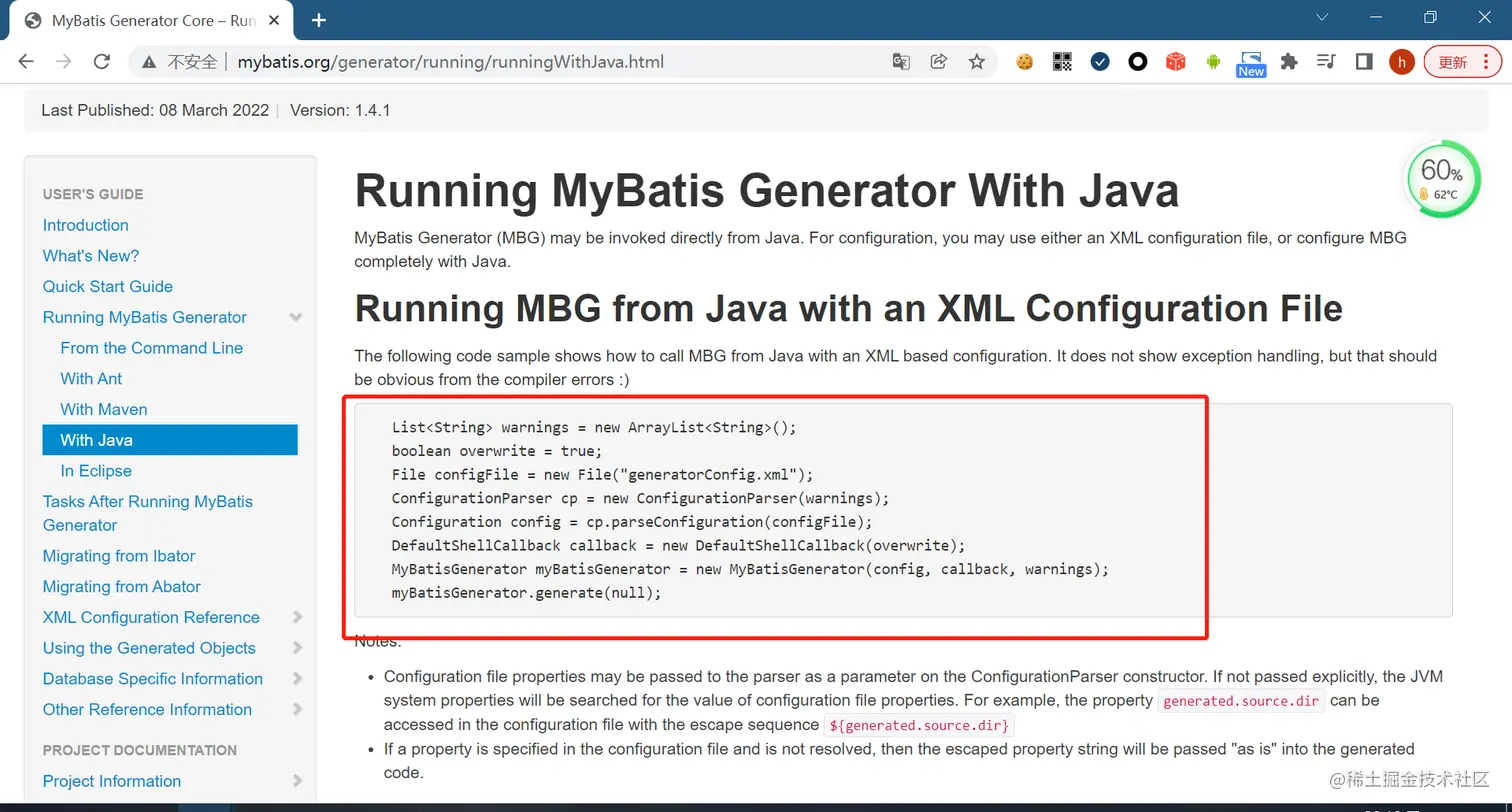Click the Version: 1.4.1 text
This screenshot has height=812, width=1512.
(x=340, y=110)
